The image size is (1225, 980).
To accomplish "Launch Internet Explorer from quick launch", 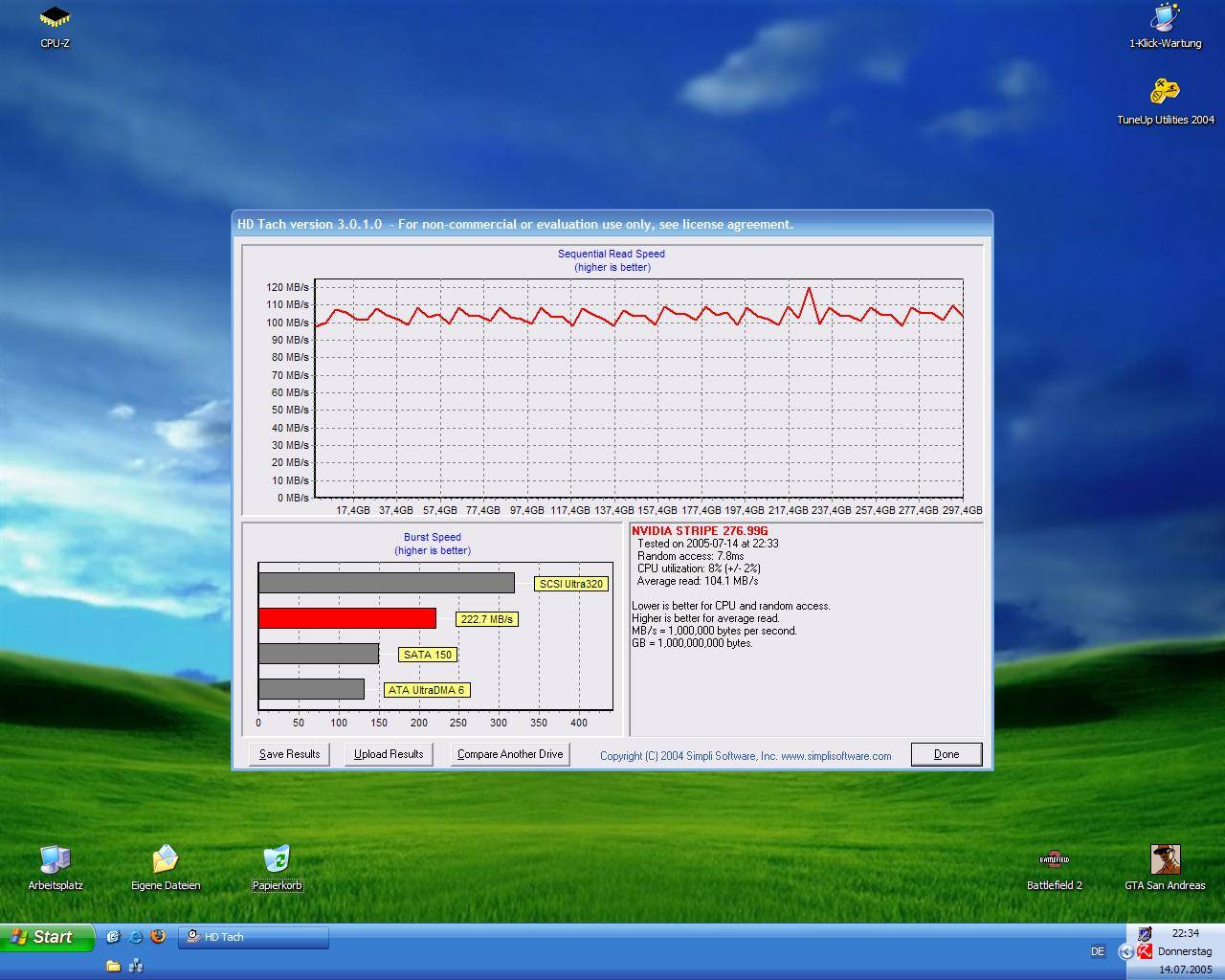I will click(136, 937).
